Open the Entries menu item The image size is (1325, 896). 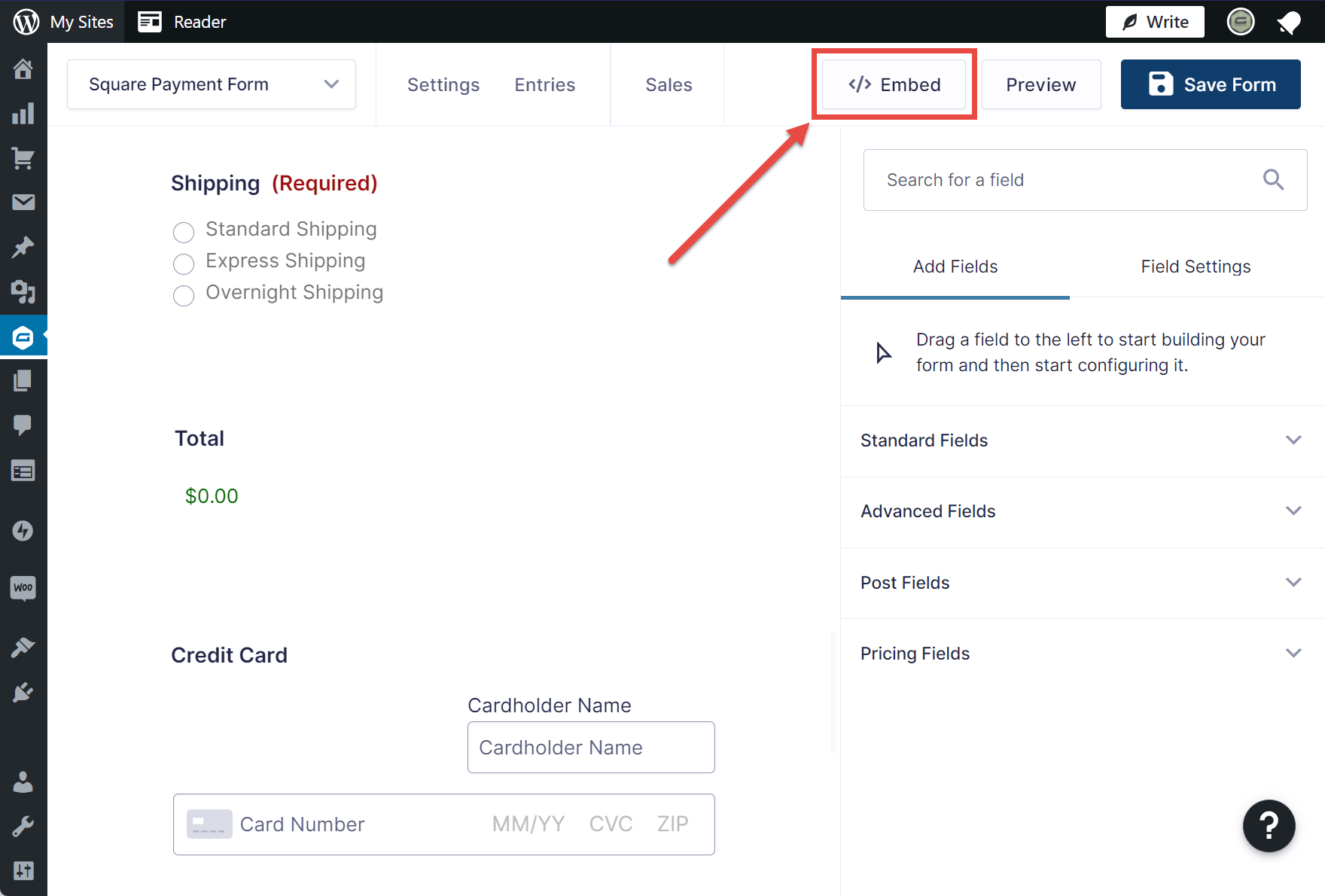(x=545, y=85)
